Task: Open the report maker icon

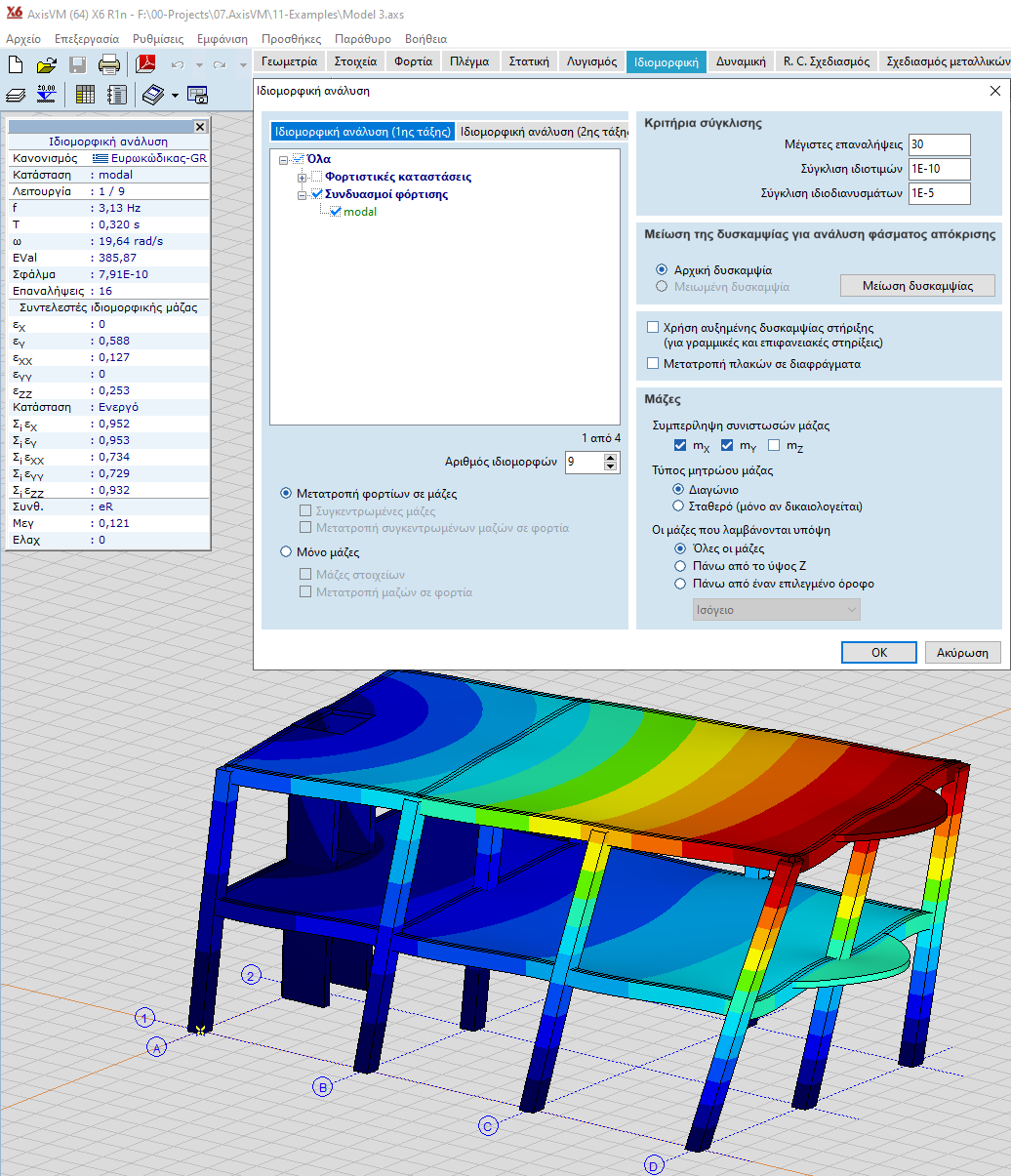Action: tap(117, 95)
